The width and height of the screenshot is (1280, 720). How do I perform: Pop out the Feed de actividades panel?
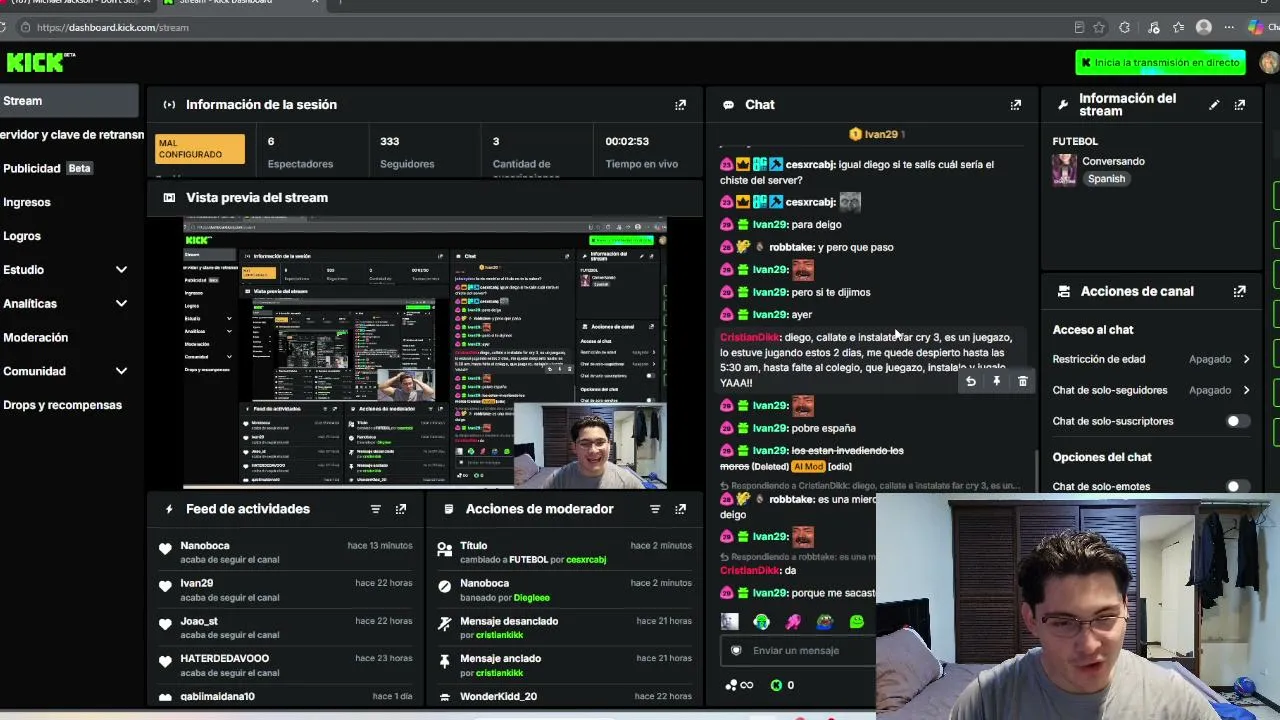(400, 509)
